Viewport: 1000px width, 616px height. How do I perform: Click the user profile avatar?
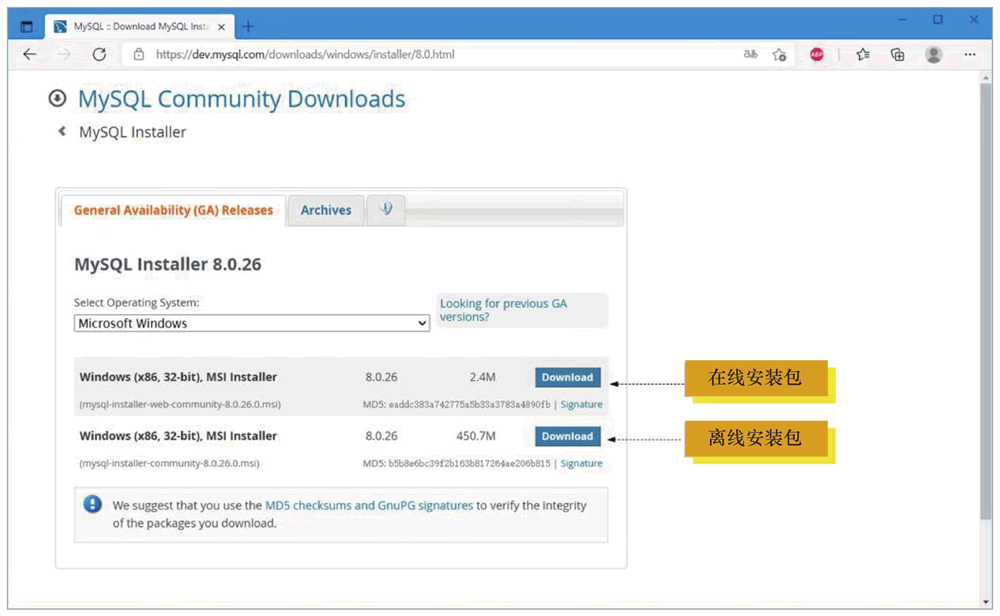[933, 55]
